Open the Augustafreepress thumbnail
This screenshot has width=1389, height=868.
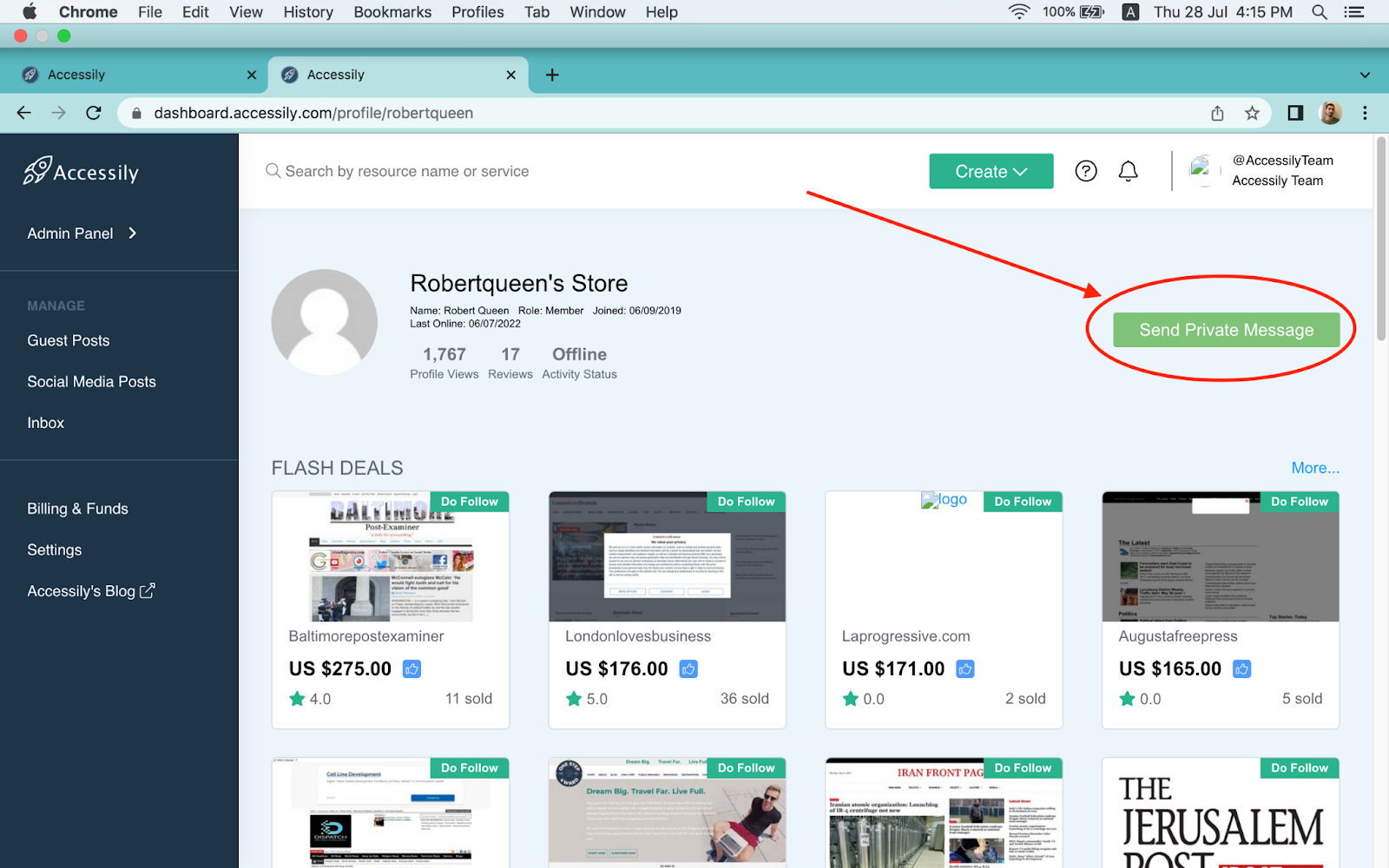[x=1221, y=556]
